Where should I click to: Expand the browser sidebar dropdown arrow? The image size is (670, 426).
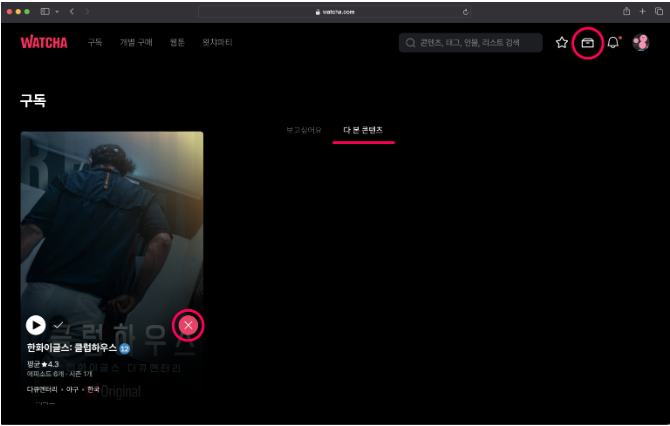57,11
